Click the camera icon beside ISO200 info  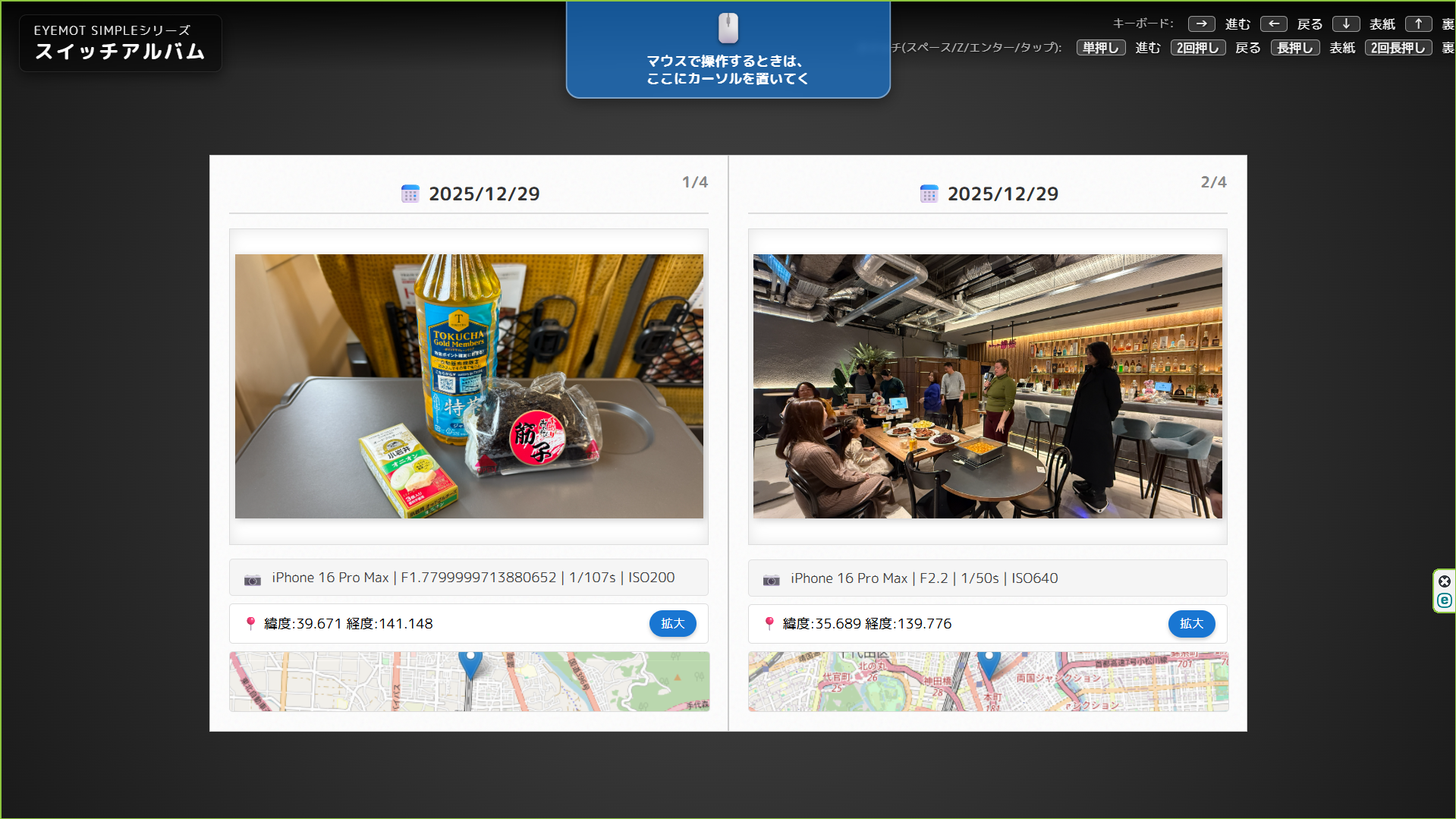(x=252, y=580)
